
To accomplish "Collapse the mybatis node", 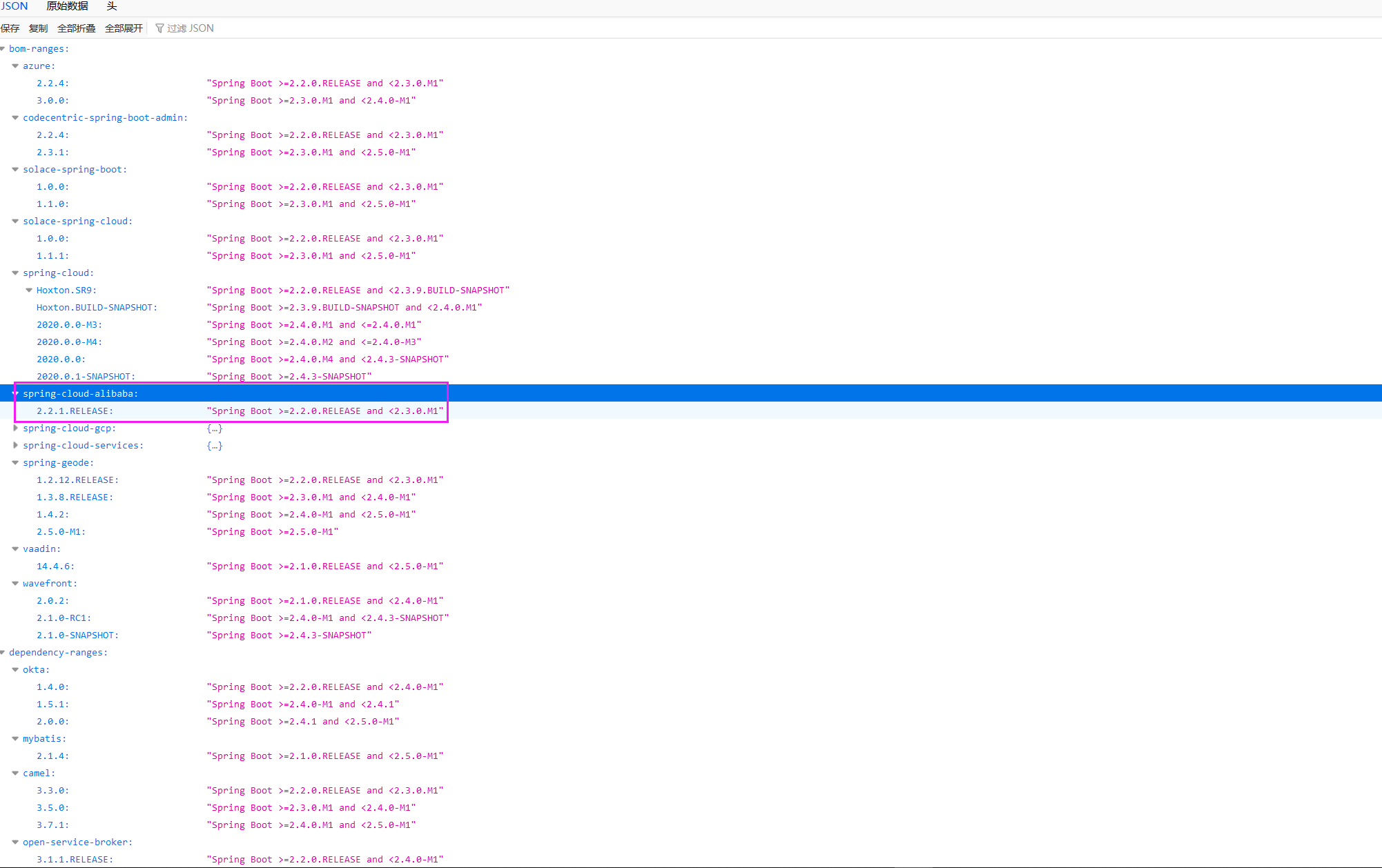I will [x=15, y=739].
